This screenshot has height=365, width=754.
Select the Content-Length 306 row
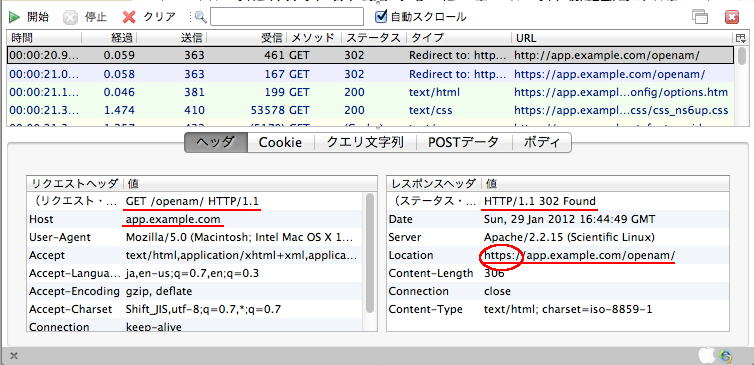[x=558, y=273]
